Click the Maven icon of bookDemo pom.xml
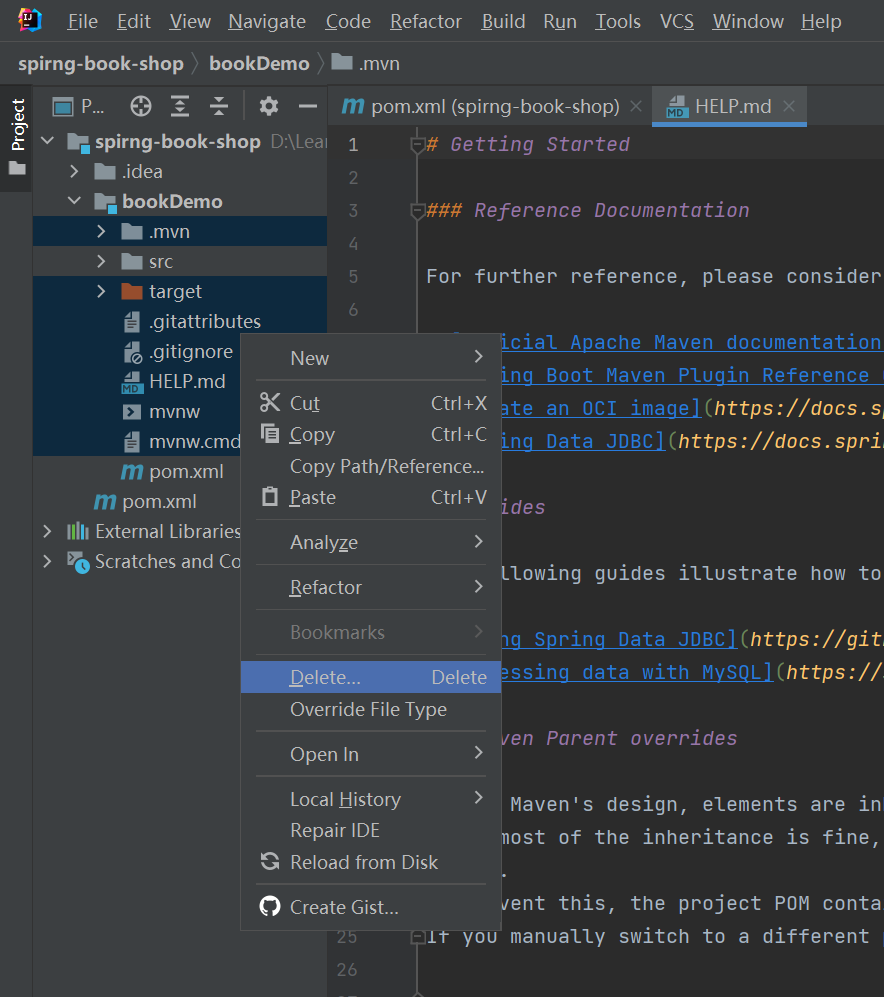Image resolution: width=884 pixels, height=997 pixels. pyautogui.click(x=132, y=471)
